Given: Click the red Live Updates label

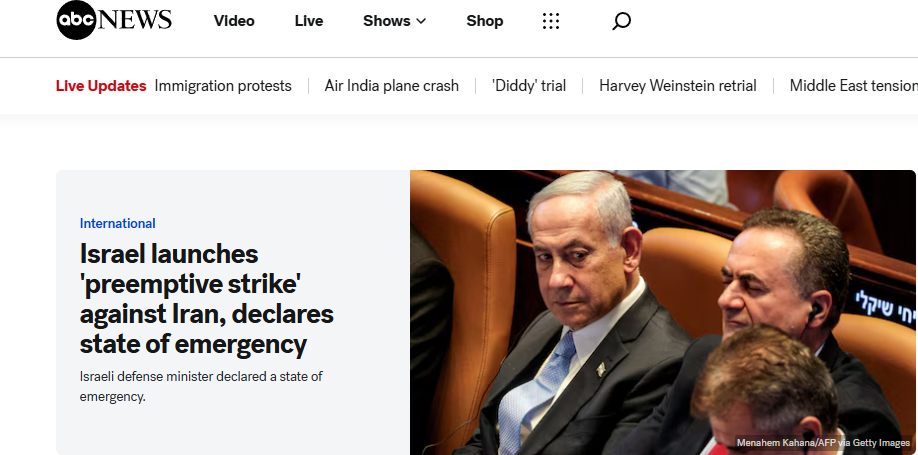Looking at the screenshot, I should tap(101, 86).
